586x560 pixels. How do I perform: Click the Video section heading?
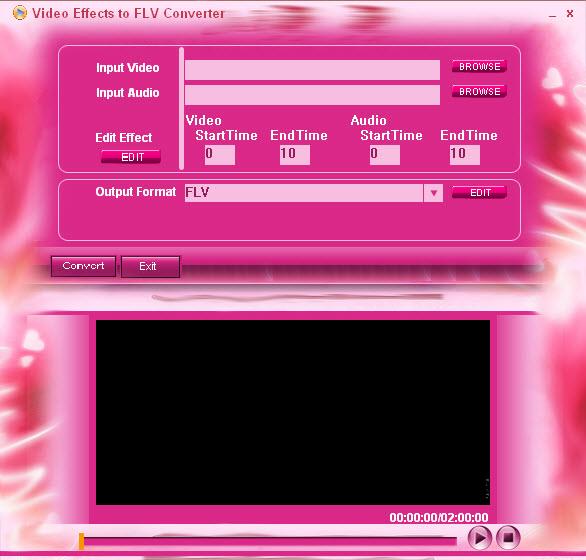pos(204,120)
